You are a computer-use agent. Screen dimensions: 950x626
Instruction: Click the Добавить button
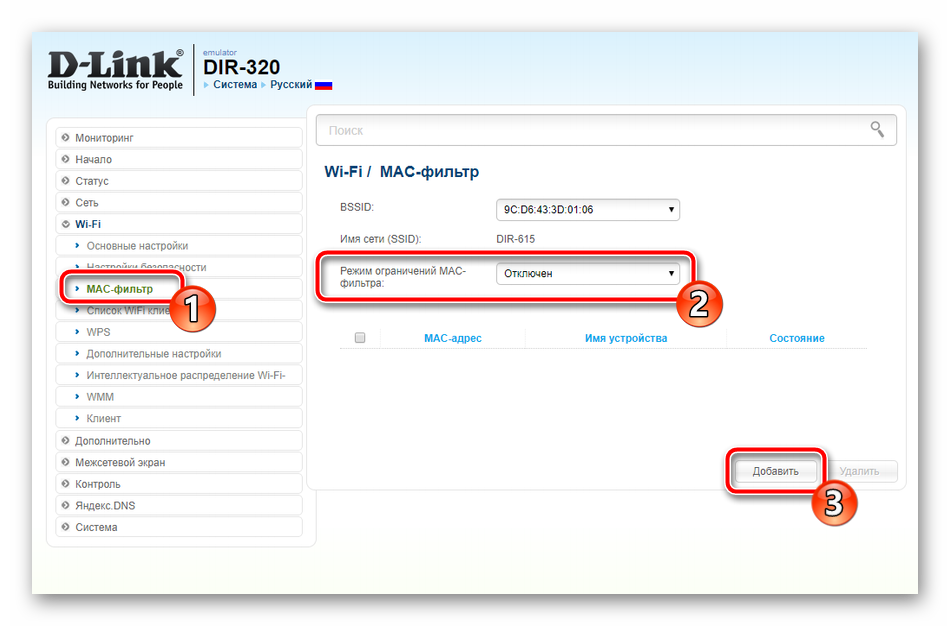[x=776, y=471]
